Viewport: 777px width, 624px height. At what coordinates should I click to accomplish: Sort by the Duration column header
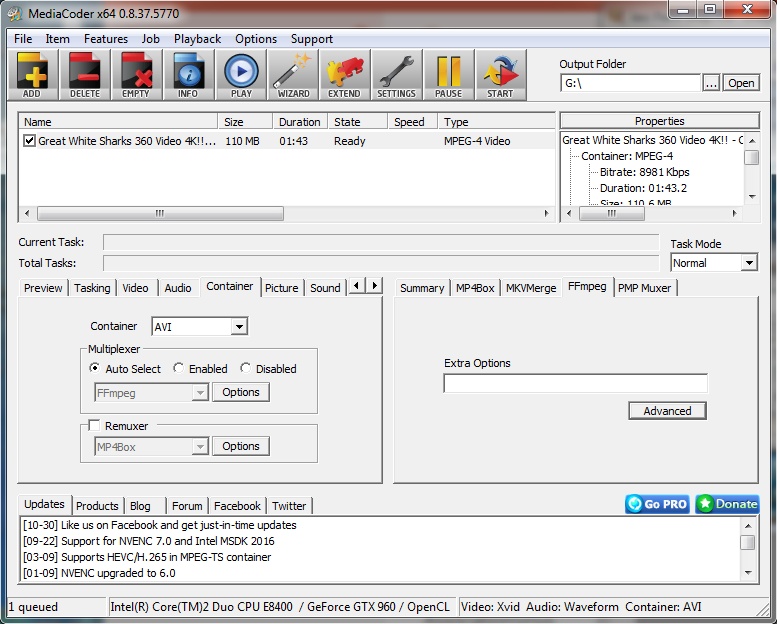click(300, 122)
